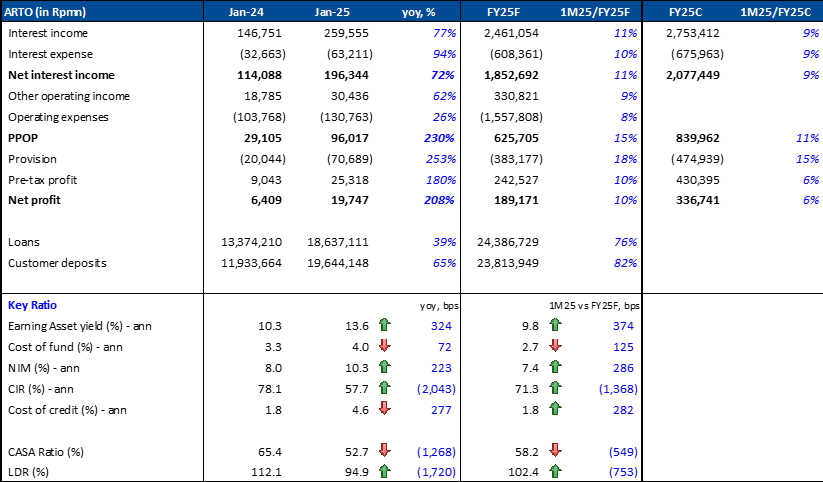Click the 'Customer deposits' row label

[x=57, y=263]
